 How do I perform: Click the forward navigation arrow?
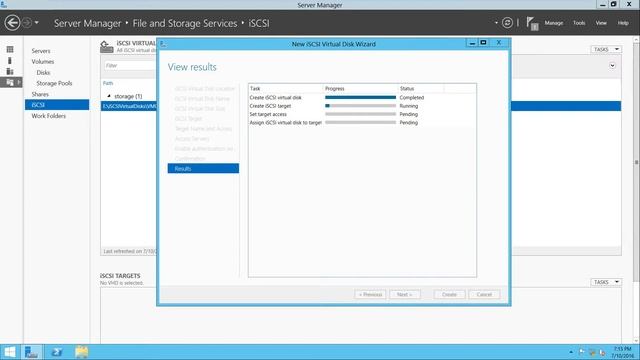click(x=27, y=23)
